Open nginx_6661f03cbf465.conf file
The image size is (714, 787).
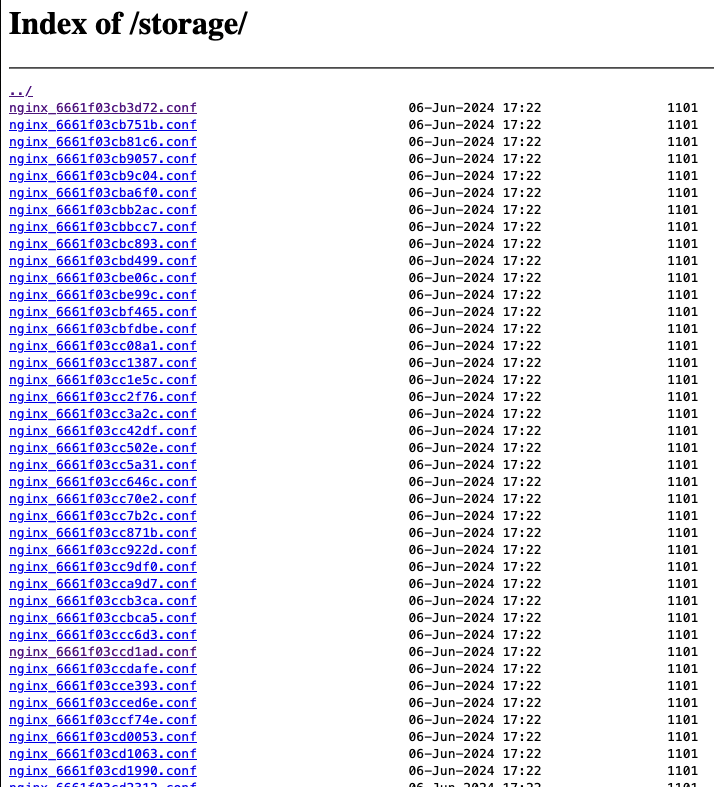click(103, 312)
